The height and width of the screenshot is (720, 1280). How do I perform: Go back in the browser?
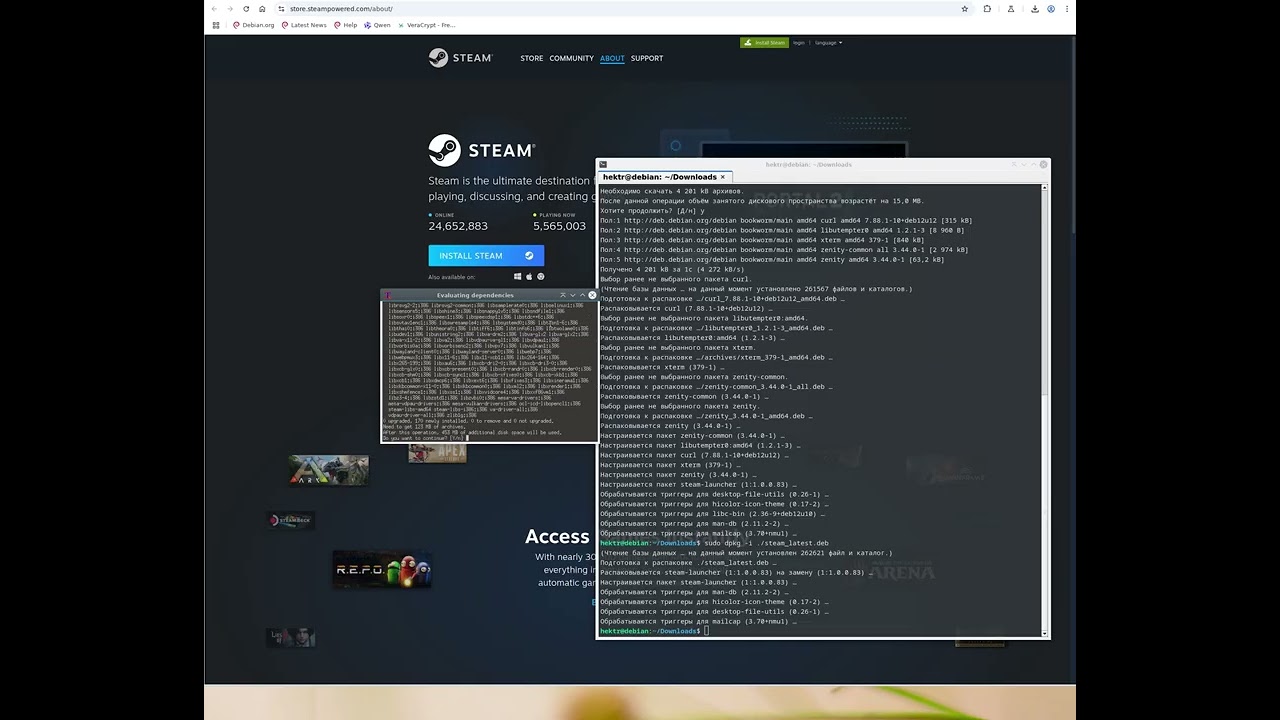tap(214, 8)
